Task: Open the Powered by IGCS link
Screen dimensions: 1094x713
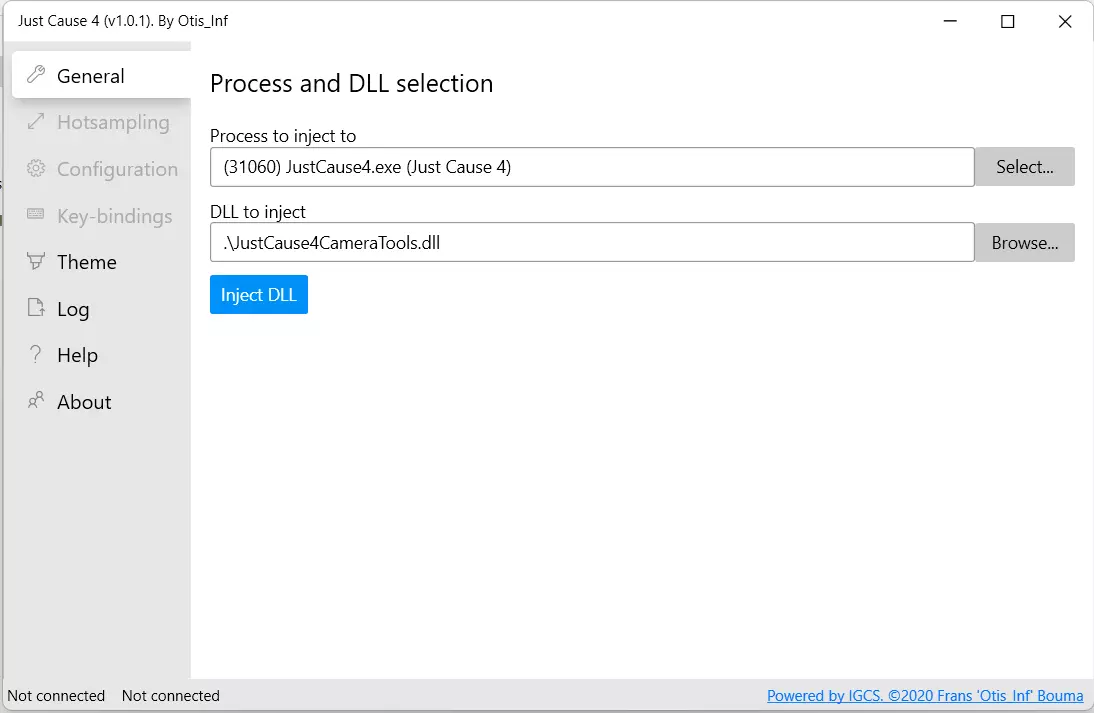Action: (924, 696)
